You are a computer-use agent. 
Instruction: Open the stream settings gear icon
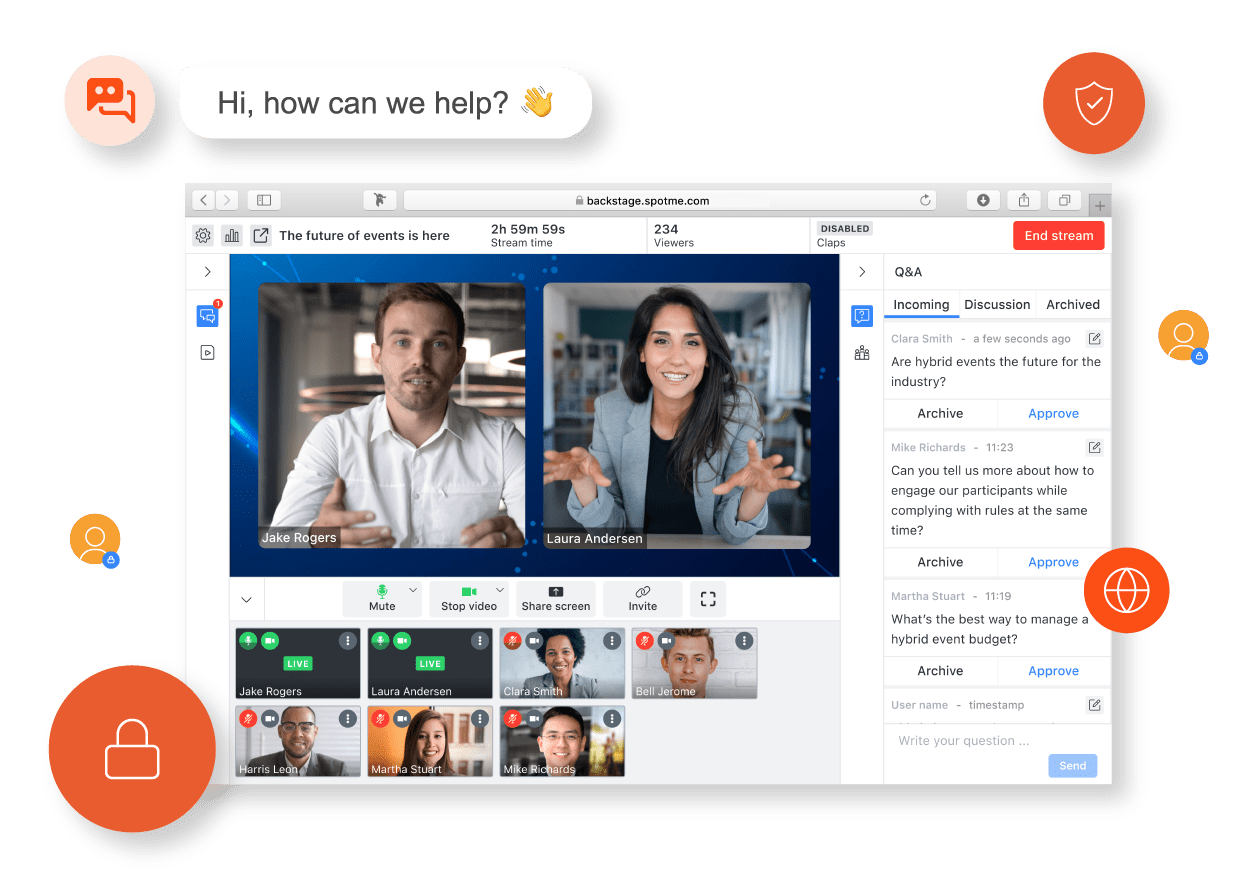[x=203, y=236]
